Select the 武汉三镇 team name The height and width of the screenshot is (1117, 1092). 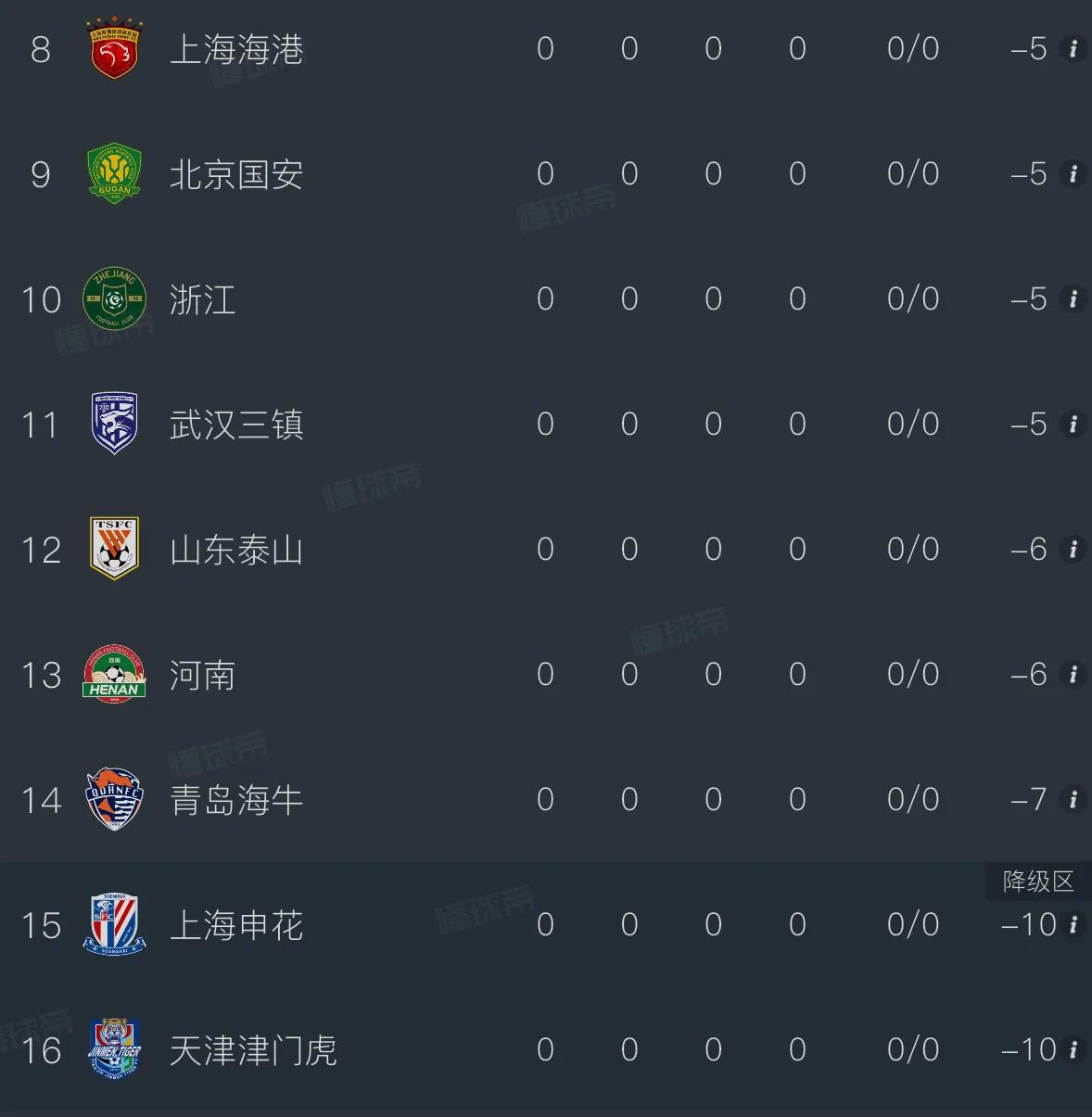(236, 425)
